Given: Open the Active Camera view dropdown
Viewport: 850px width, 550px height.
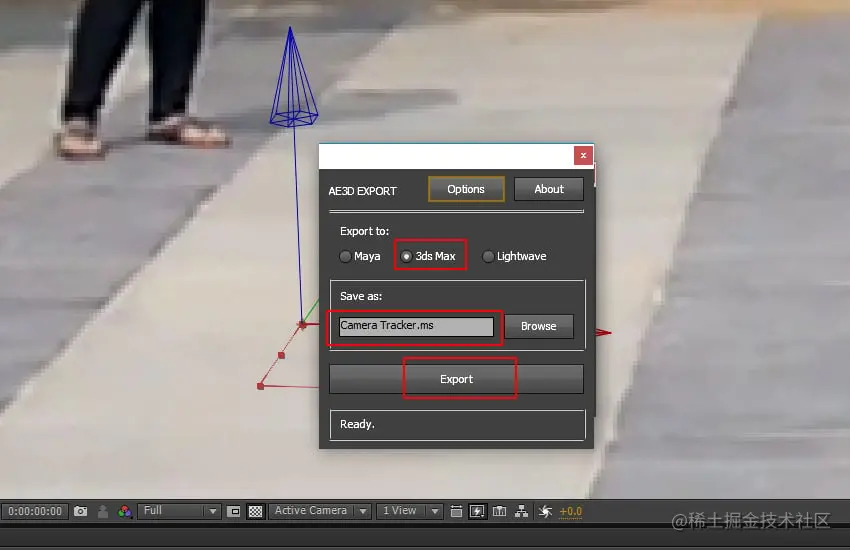Looking at the screenshot, I should pos(320,511).
